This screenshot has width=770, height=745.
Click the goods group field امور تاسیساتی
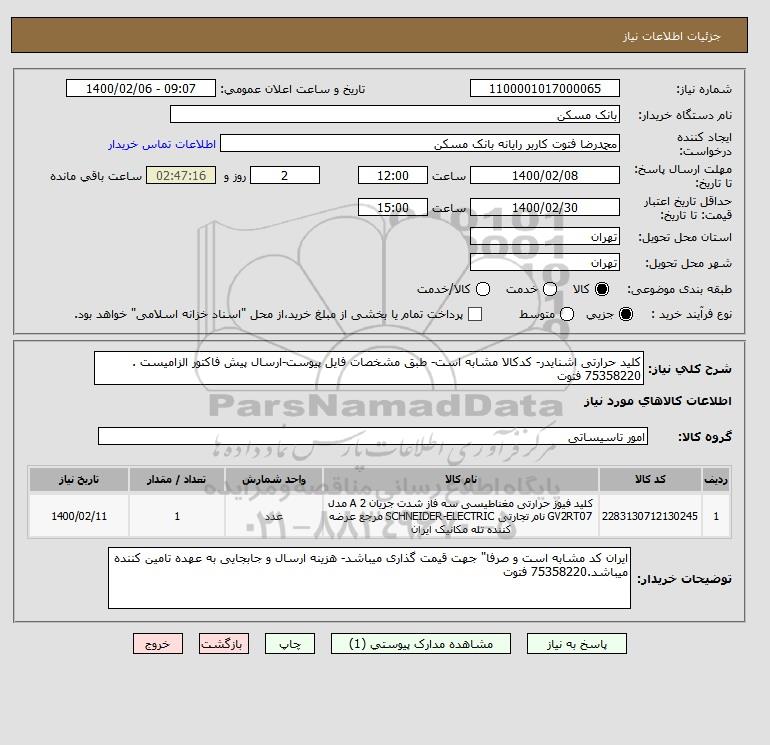pos(373,436)
